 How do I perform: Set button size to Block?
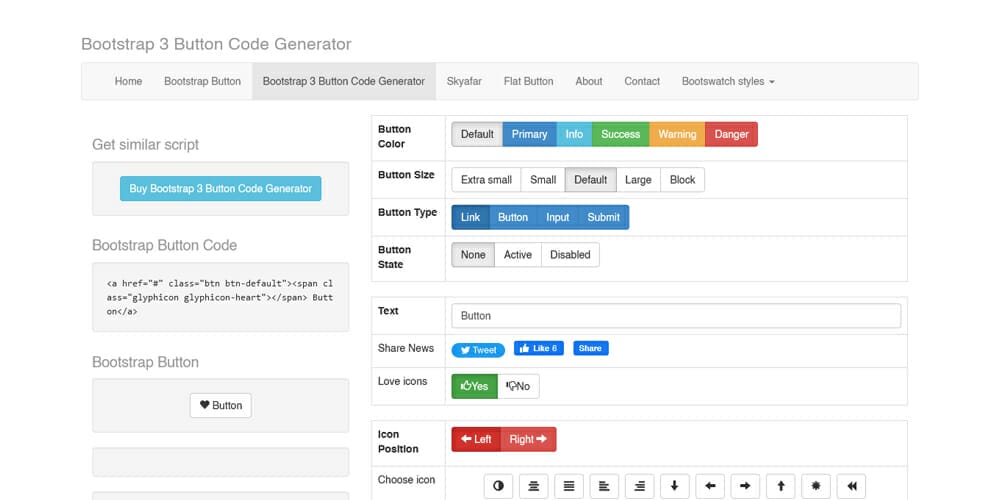[682, 180]
